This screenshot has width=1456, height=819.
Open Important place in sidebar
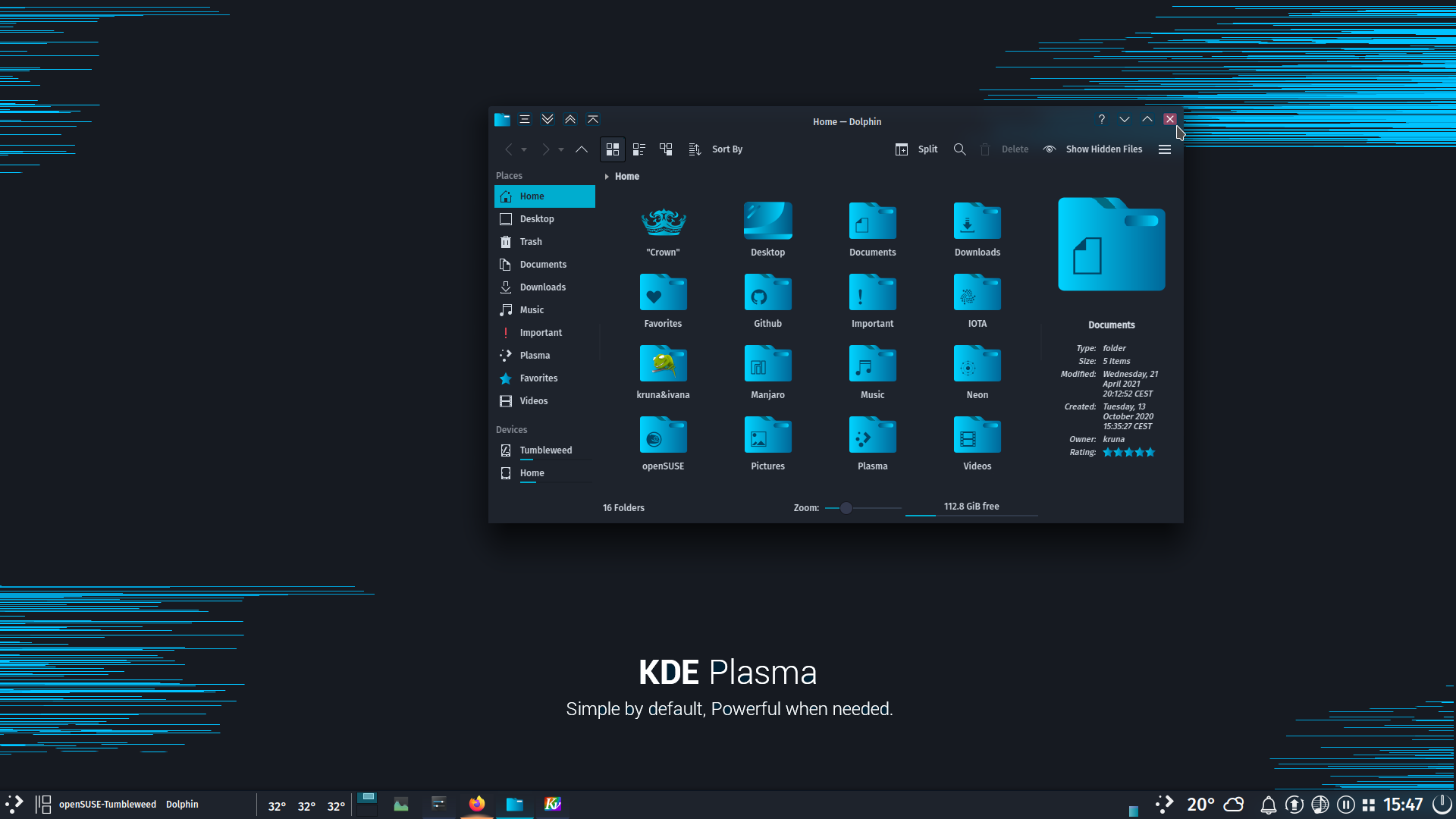point(544,333)
